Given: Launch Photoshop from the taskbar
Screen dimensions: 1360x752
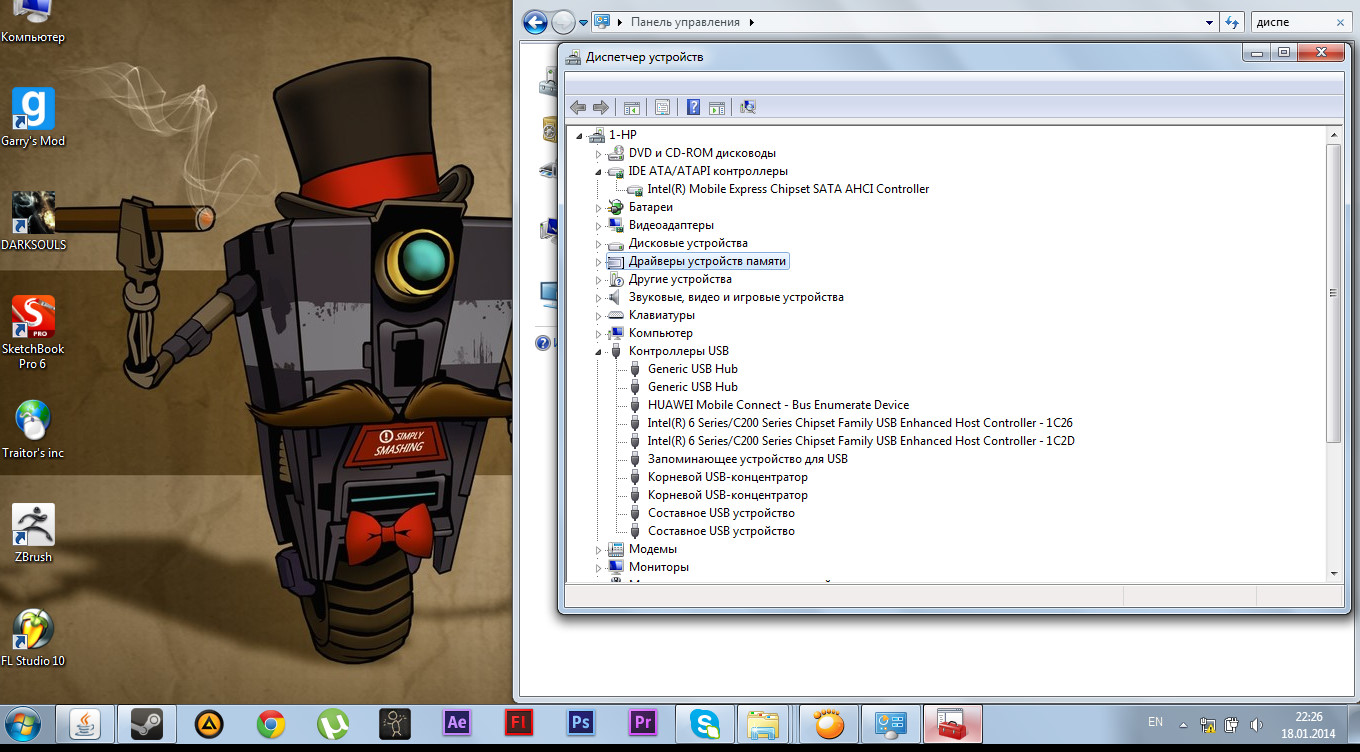Looking at the screenshot, I should tap(581, 723).
